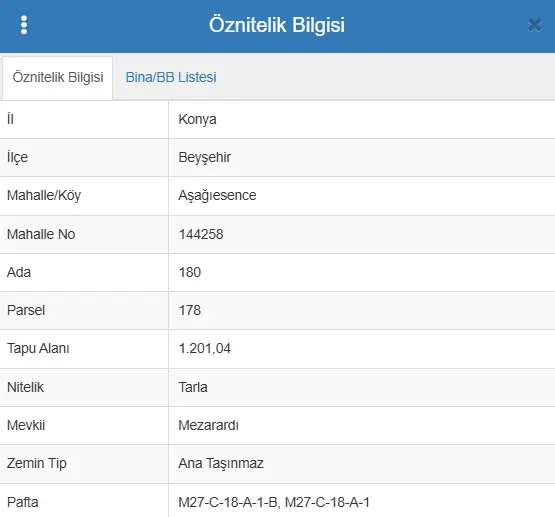Open the Bina/BB Listesi tab
The width and height of the screenshot is (555, 517).
tap(171, 77)
